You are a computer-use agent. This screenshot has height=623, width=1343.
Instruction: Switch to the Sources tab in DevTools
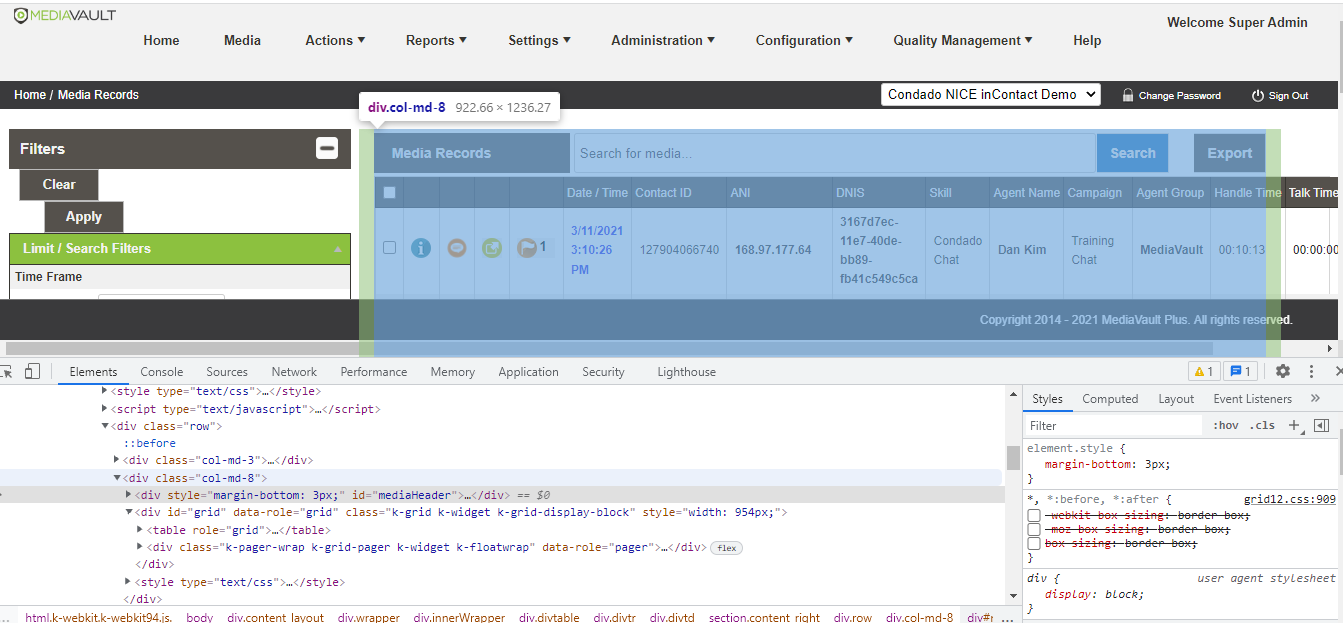227,371
